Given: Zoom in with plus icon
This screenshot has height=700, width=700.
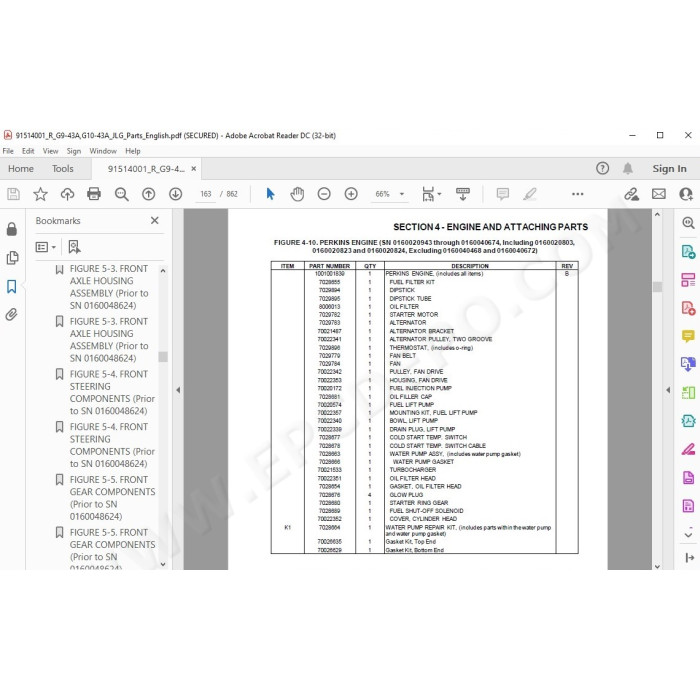Looking at the screenshot, I should pos(351,194).
